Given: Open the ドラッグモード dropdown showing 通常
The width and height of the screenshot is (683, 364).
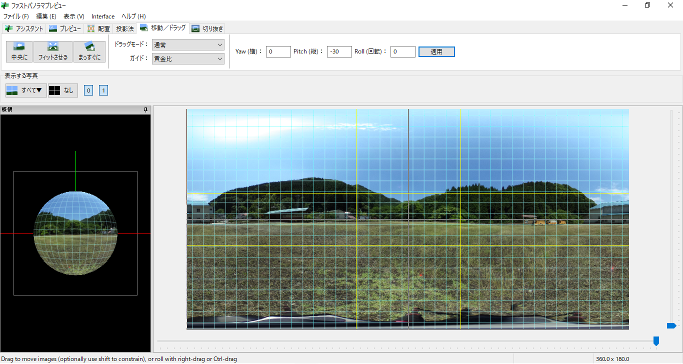Looking at the screenshot, I should pos(188,45).
